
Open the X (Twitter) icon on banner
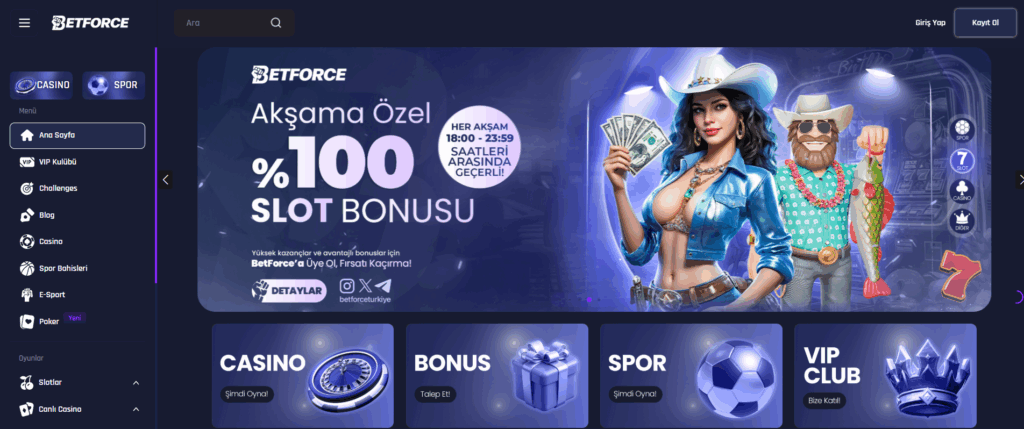[365, 285]
